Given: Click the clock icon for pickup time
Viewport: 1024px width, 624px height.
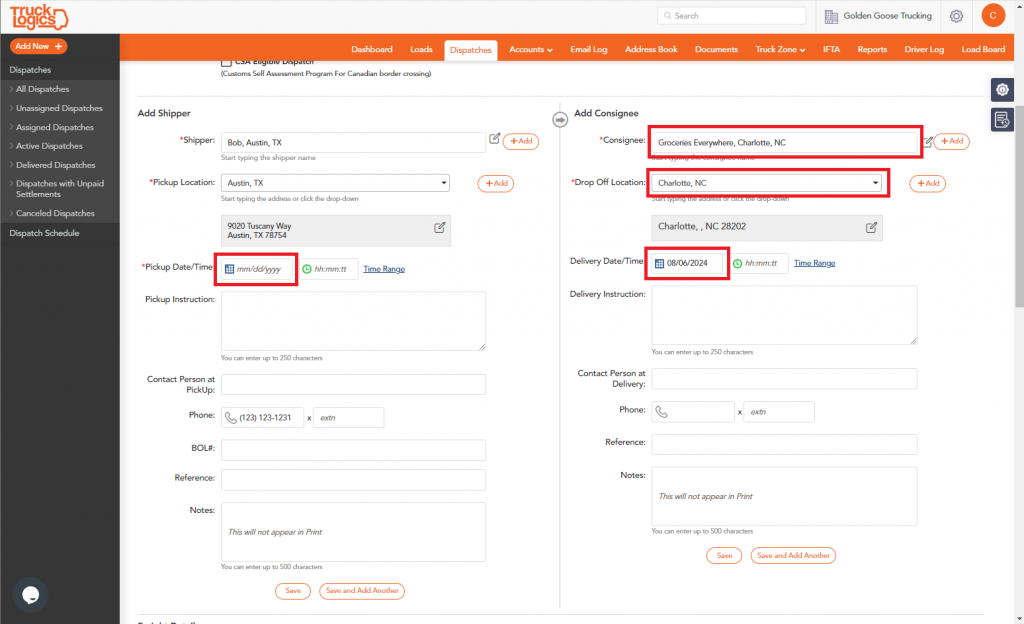Looking at the screenshot, I should 307,269.
